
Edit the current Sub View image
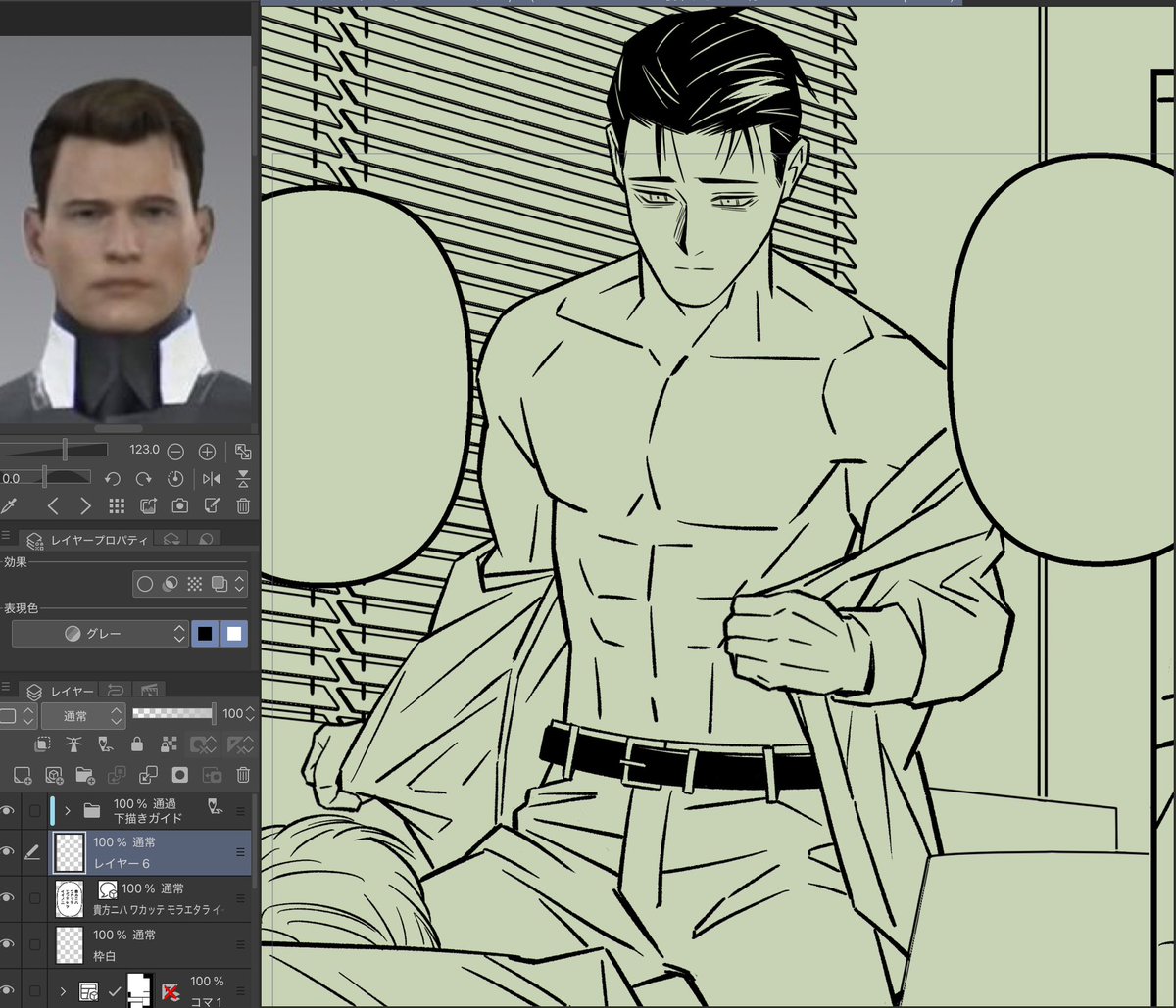(x=212, y=506)
